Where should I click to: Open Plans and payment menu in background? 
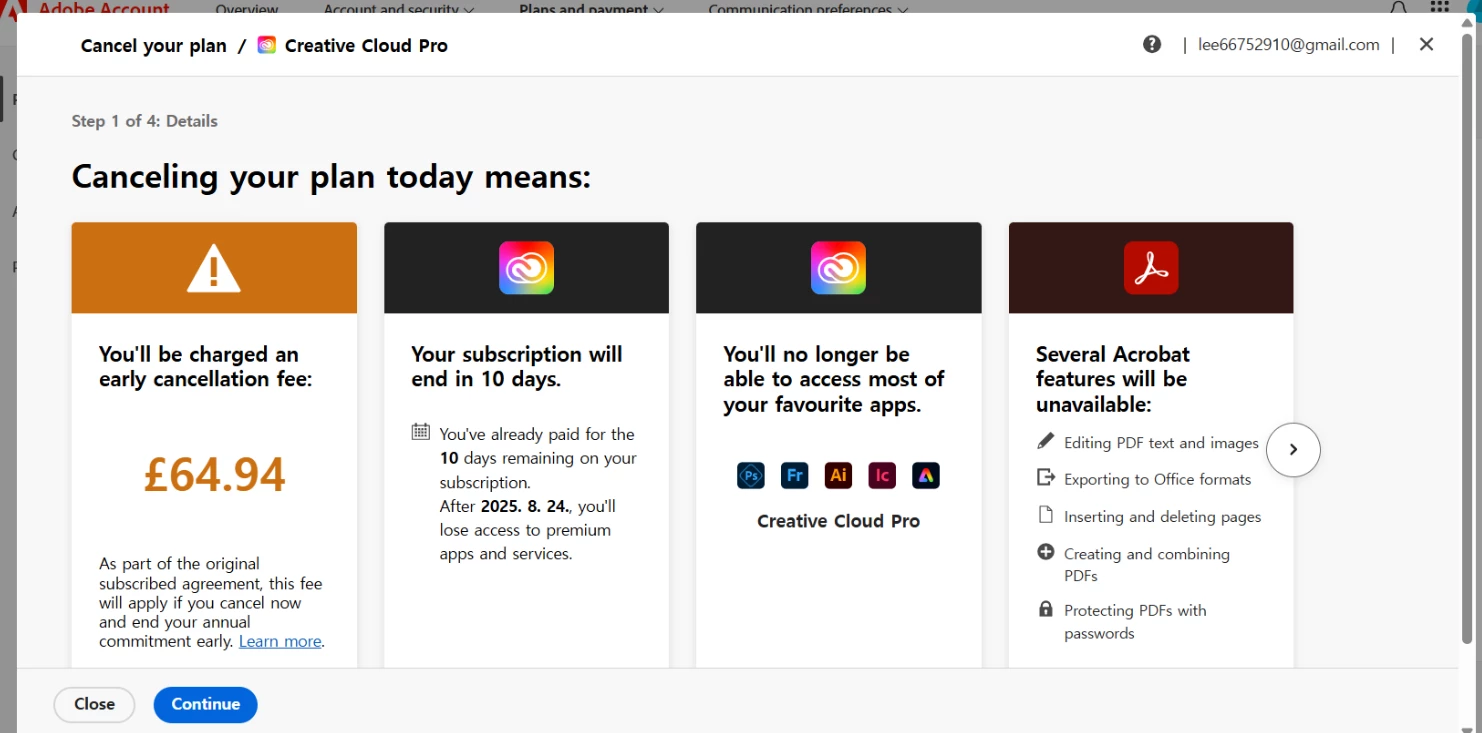point(591,8)
